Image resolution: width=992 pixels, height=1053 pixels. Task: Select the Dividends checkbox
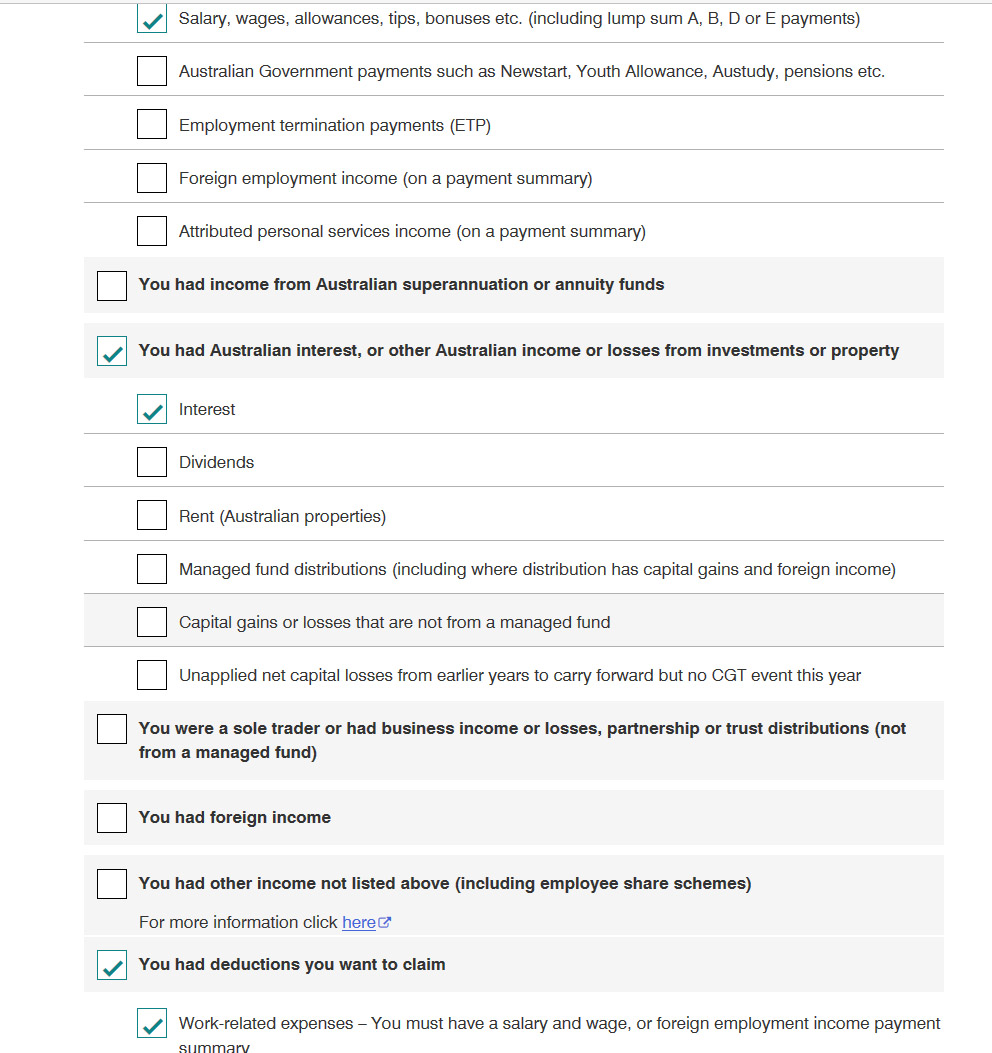coord(152,462)
